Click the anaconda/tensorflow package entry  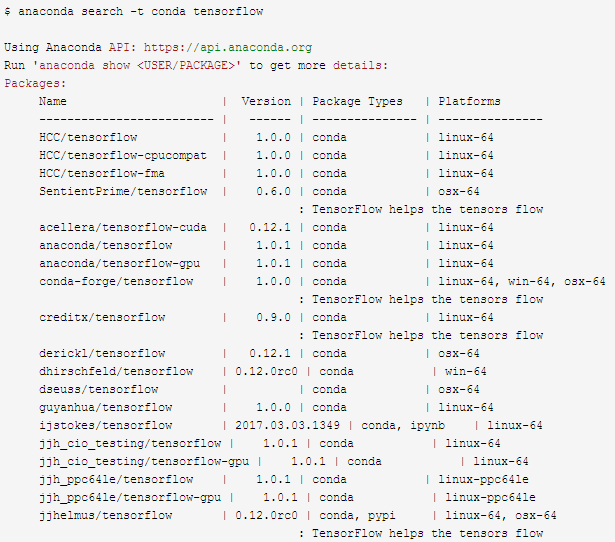(106, 246)
